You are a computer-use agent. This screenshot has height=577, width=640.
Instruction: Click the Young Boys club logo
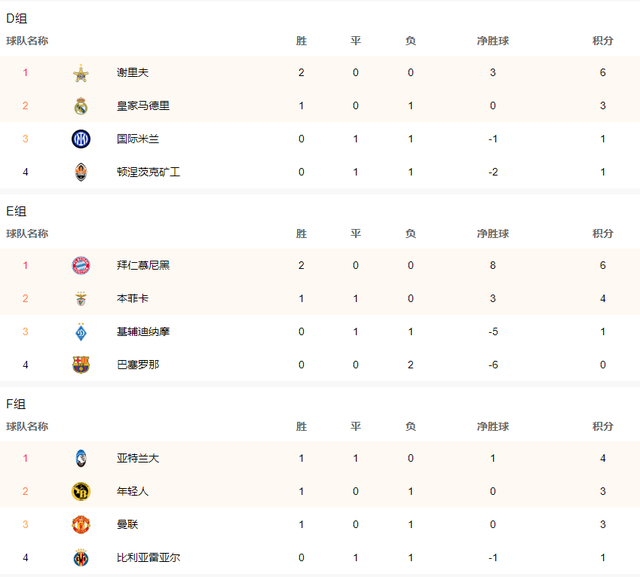coord(81,491)
